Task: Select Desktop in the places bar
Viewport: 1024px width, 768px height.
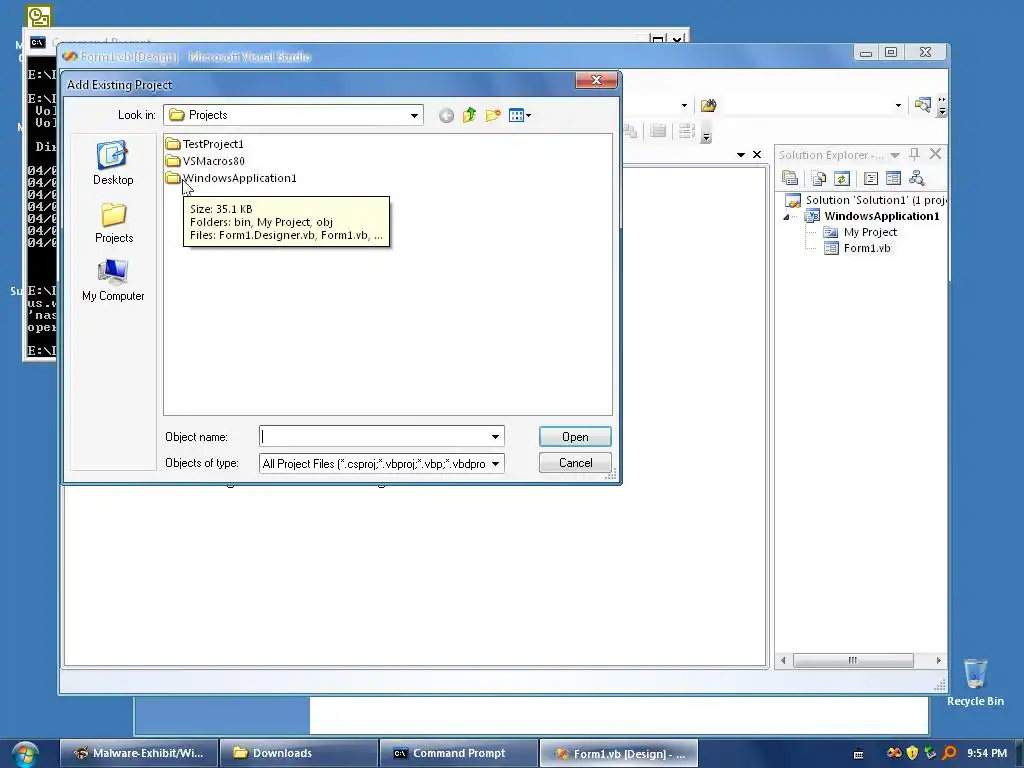Action: [113, 163]
